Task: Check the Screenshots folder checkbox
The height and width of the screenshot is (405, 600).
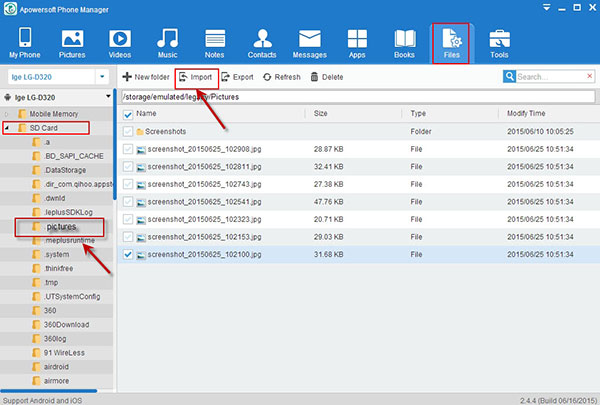Action: click(x=128, y=132)
